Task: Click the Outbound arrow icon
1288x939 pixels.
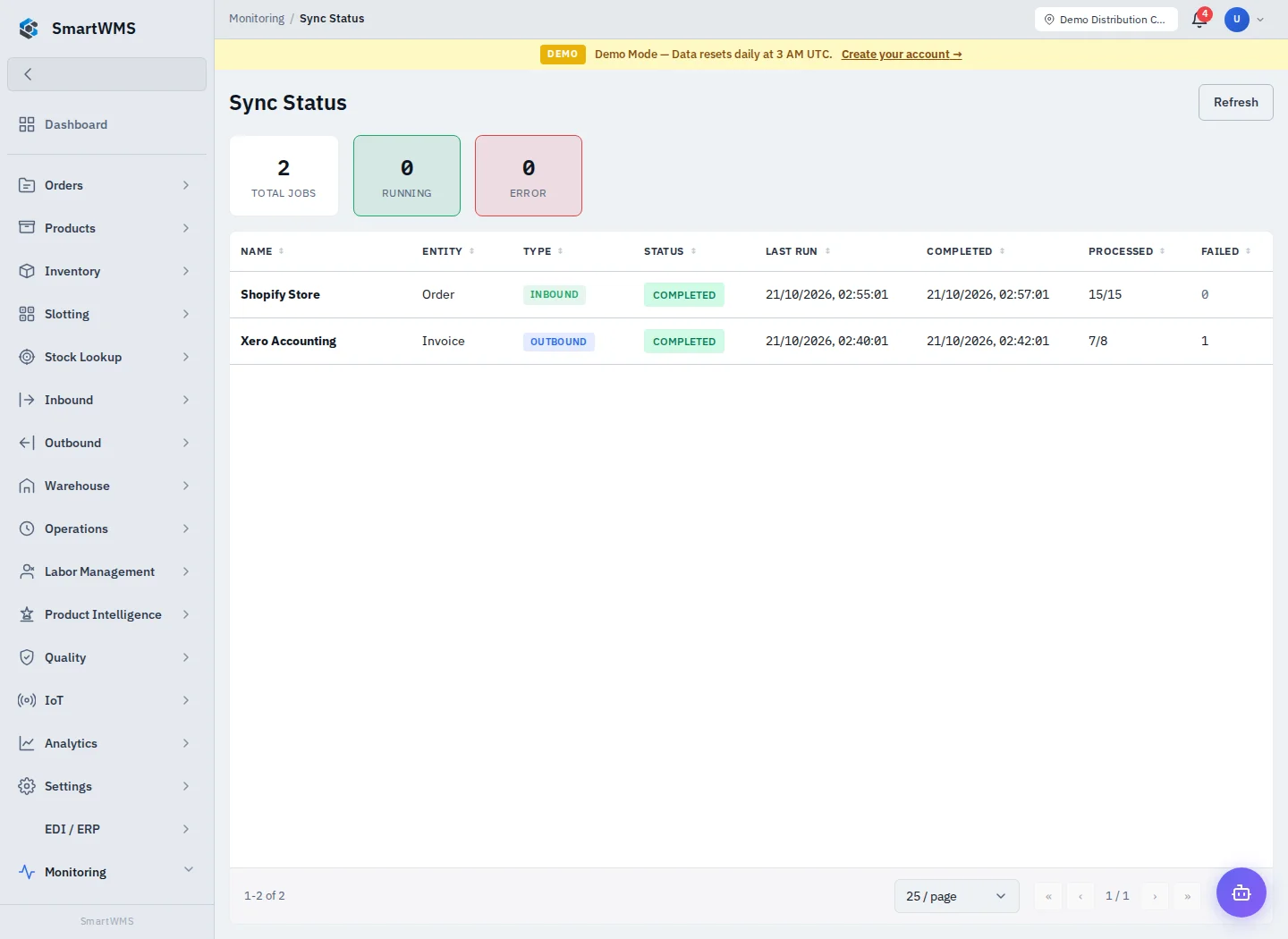Action: pyautogui.click(x=27, y=443)
